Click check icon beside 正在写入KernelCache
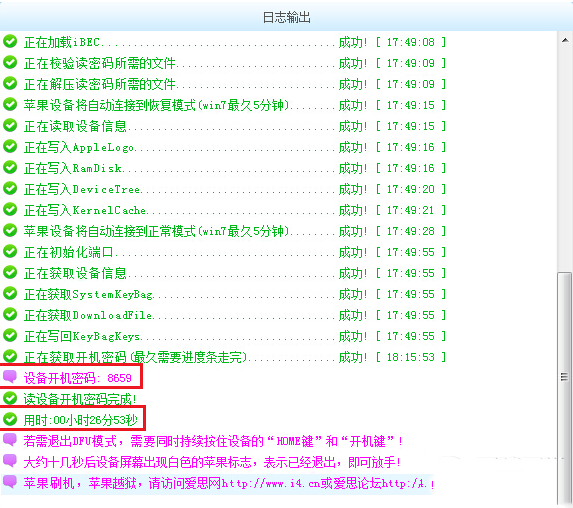Image resolution: width=573 pixels, height=508 pixels. (10, 209)
